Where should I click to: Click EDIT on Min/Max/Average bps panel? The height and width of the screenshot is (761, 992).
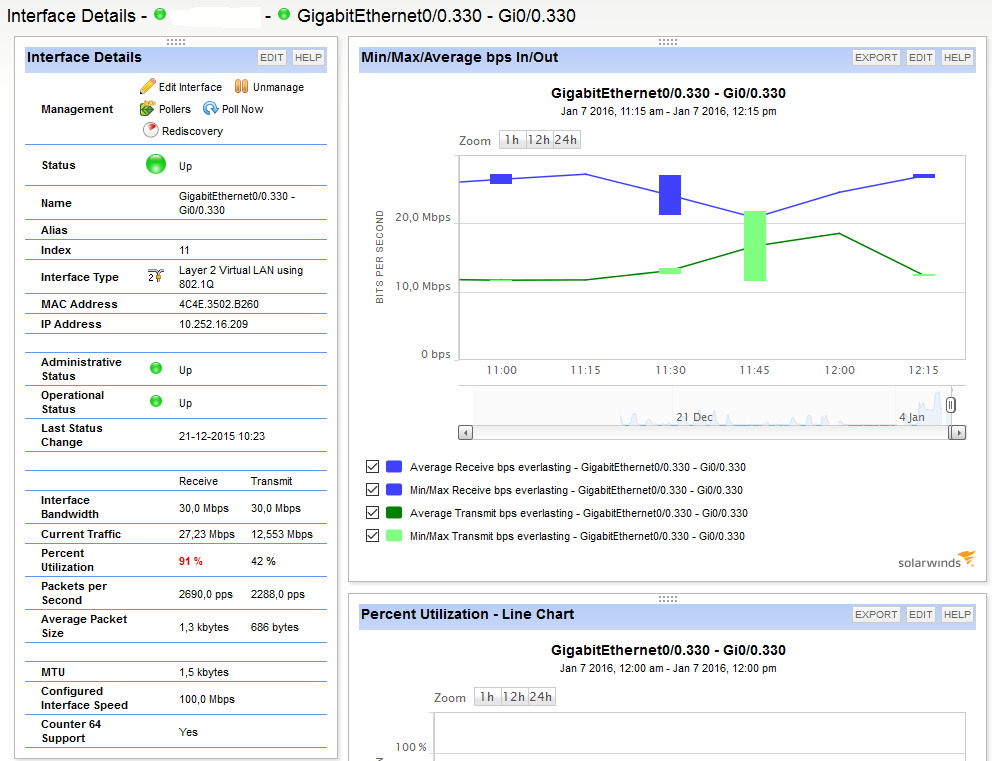[x=921, y=58]
